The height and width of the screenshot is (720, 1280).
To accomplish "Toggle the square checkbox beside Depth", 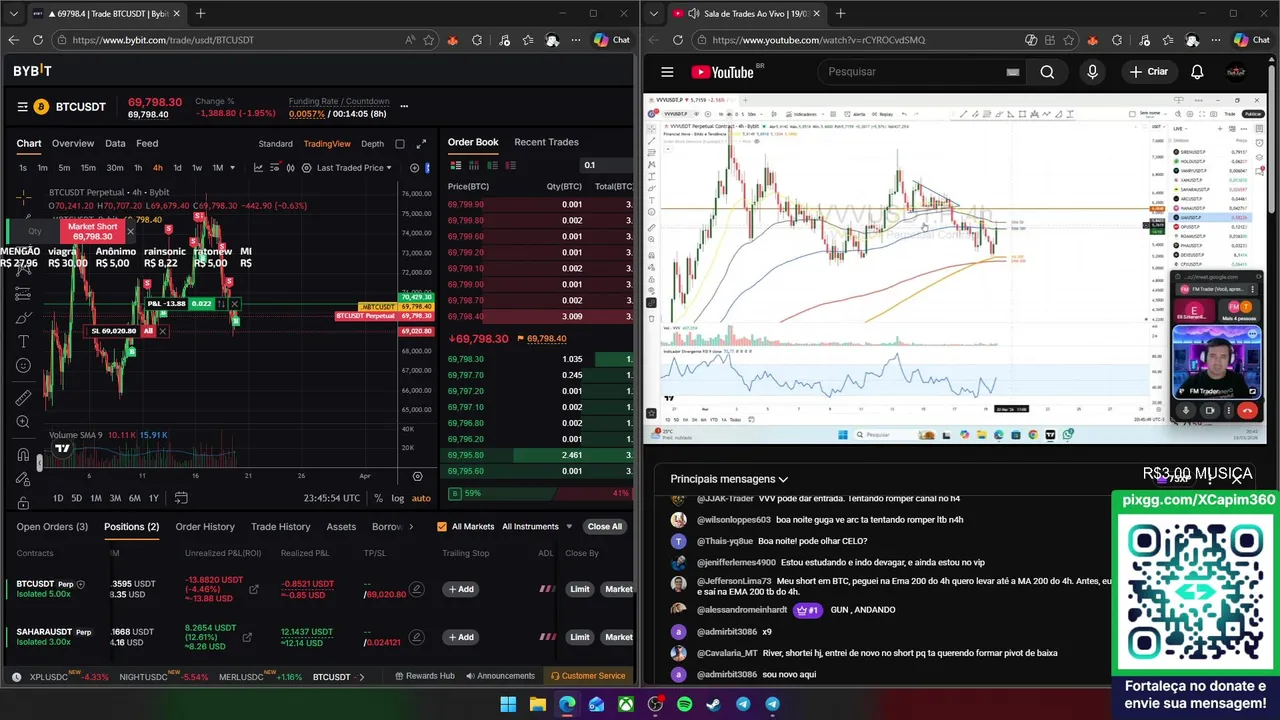I will (400, 144).
